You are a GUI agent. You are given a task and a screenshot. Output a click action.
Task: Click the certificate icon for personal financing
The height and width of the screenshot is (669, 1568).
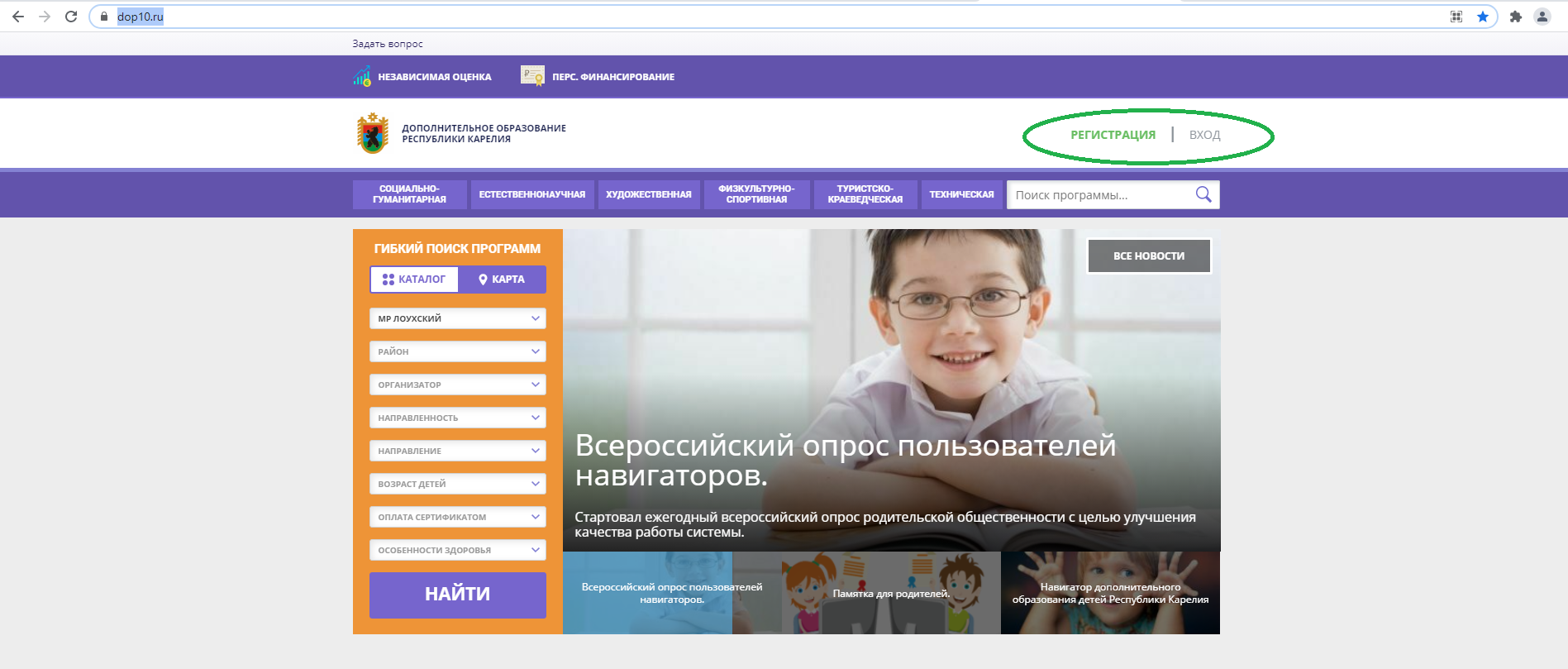532,76
